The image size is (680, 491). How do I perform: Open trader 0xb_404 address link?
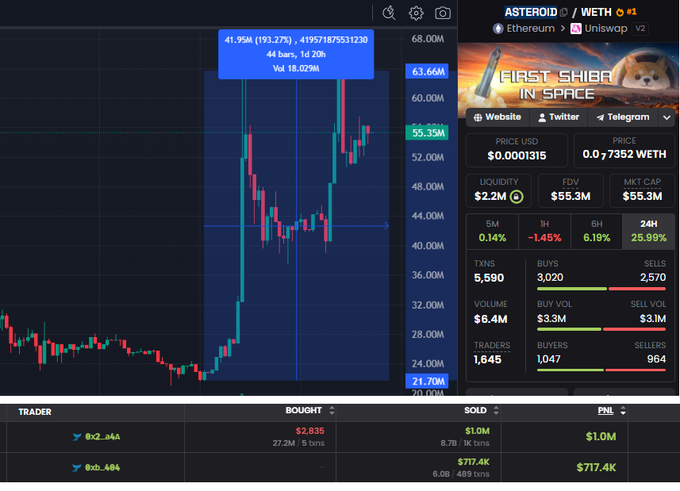(x=102, y=468)
